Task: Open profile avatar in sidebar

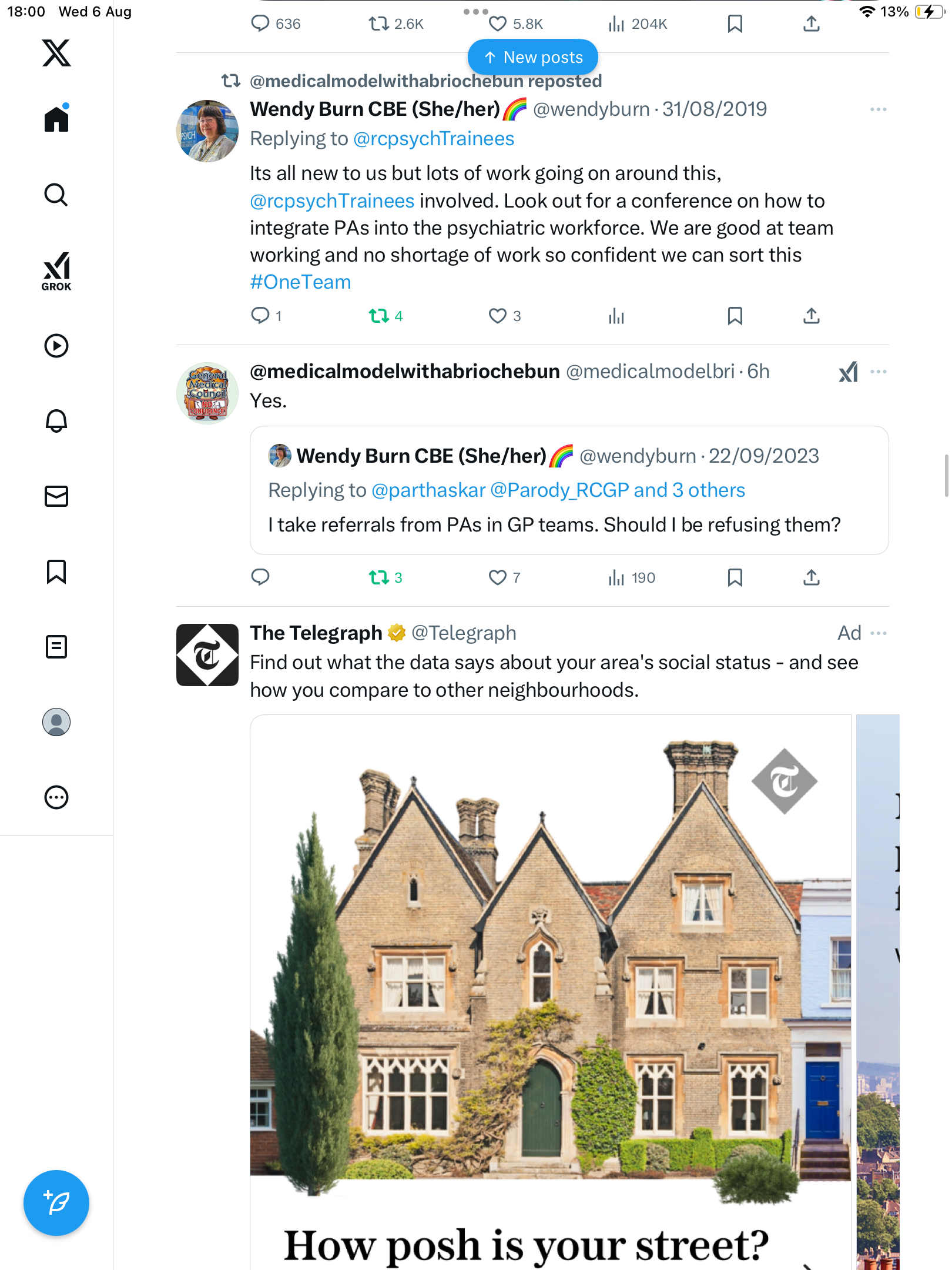Action: click(56, 722)
